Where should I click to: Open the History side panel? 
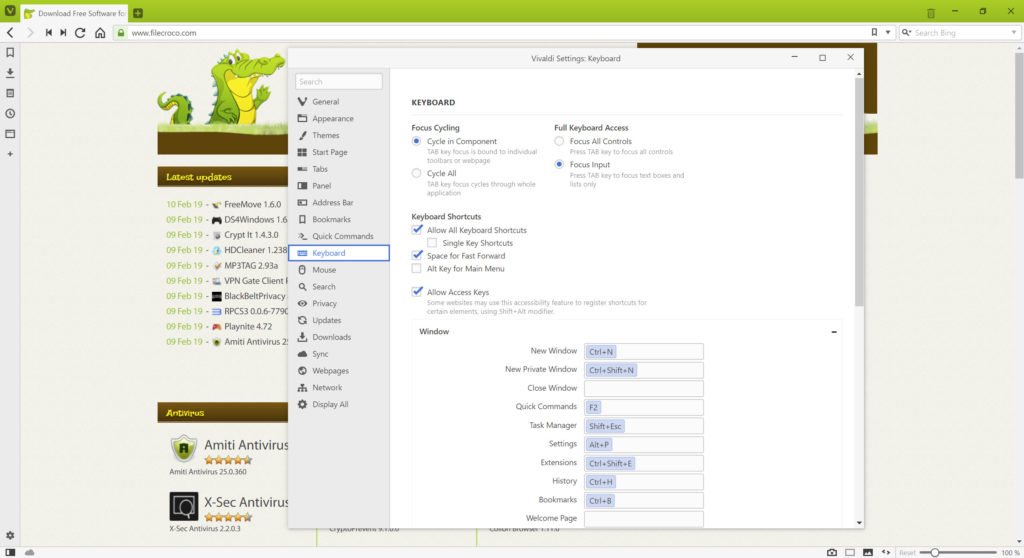(10, 114)
